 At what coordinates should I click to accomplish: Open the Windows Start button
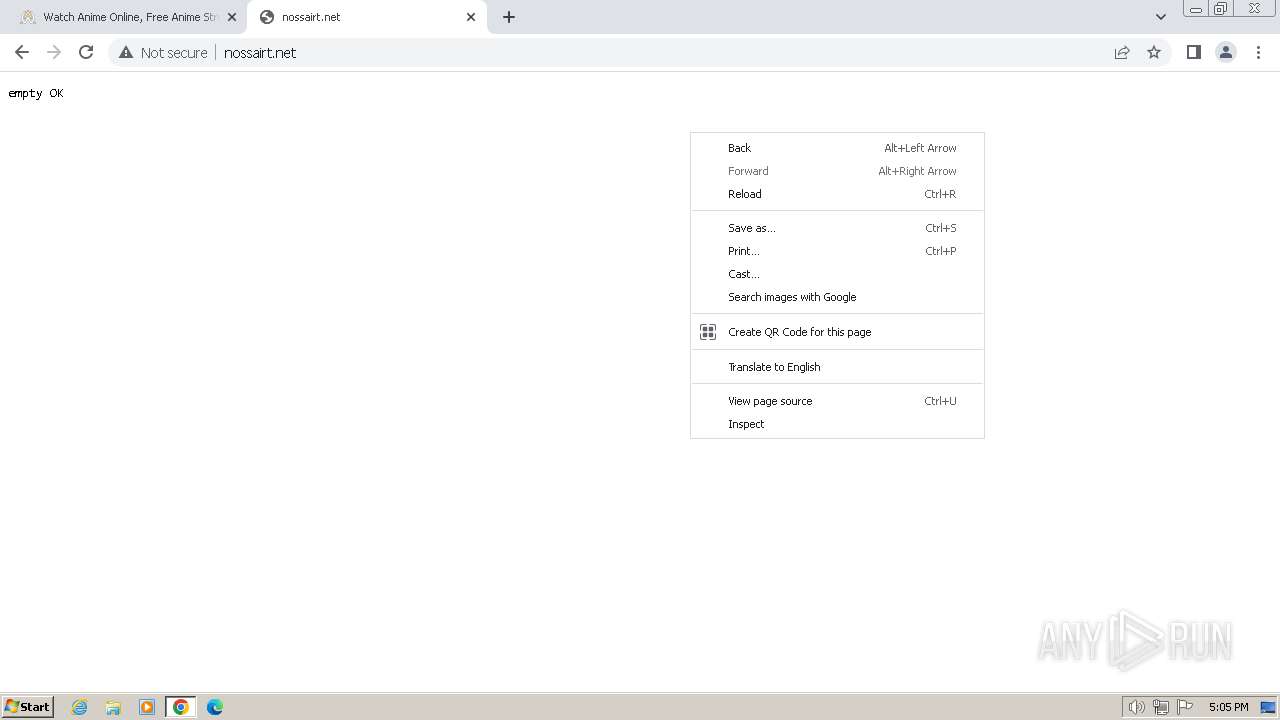click(28, 707)
